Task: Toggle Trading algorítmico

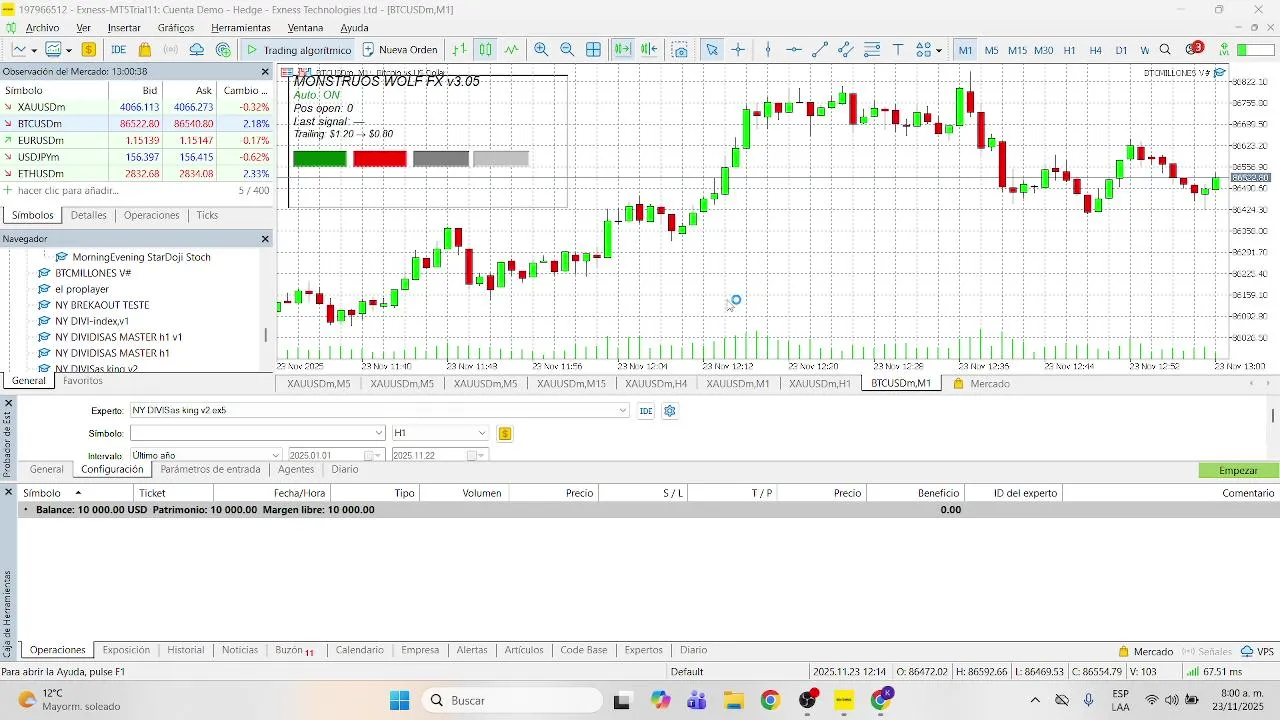Action: click(298, 49)
